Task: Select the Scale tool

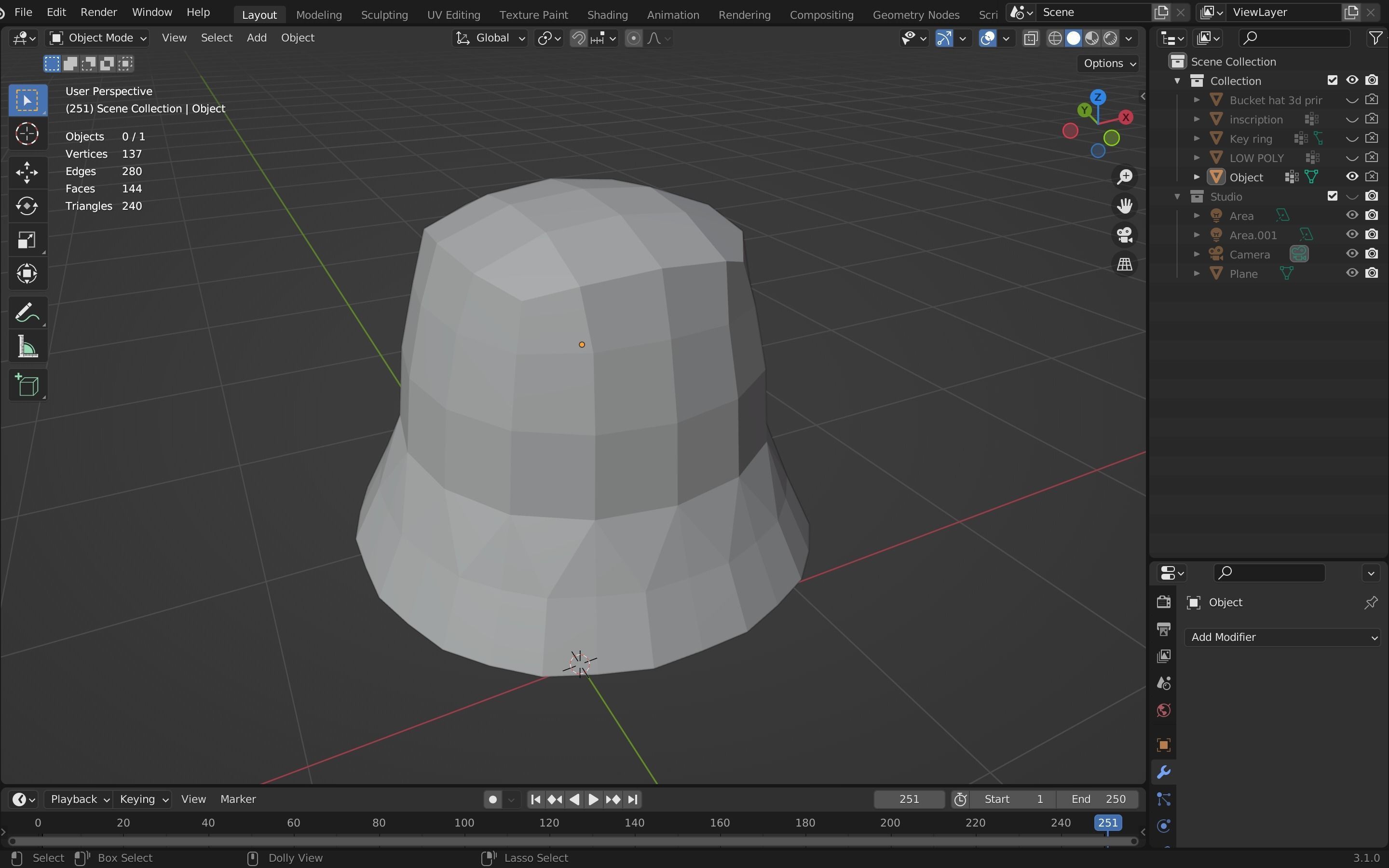Action: (x=27, y=240)
